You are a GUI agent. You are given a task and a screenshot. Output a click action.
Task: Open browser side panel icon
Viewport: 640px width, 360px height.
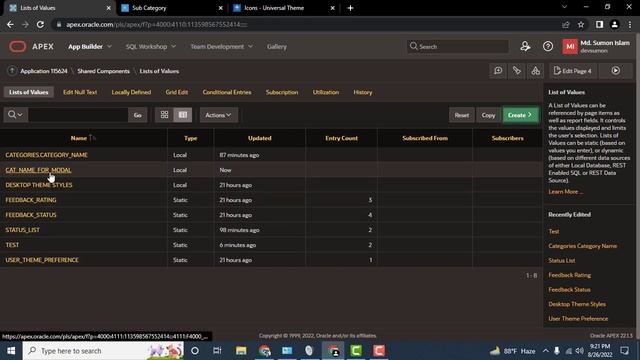click(x=599, y=24)
